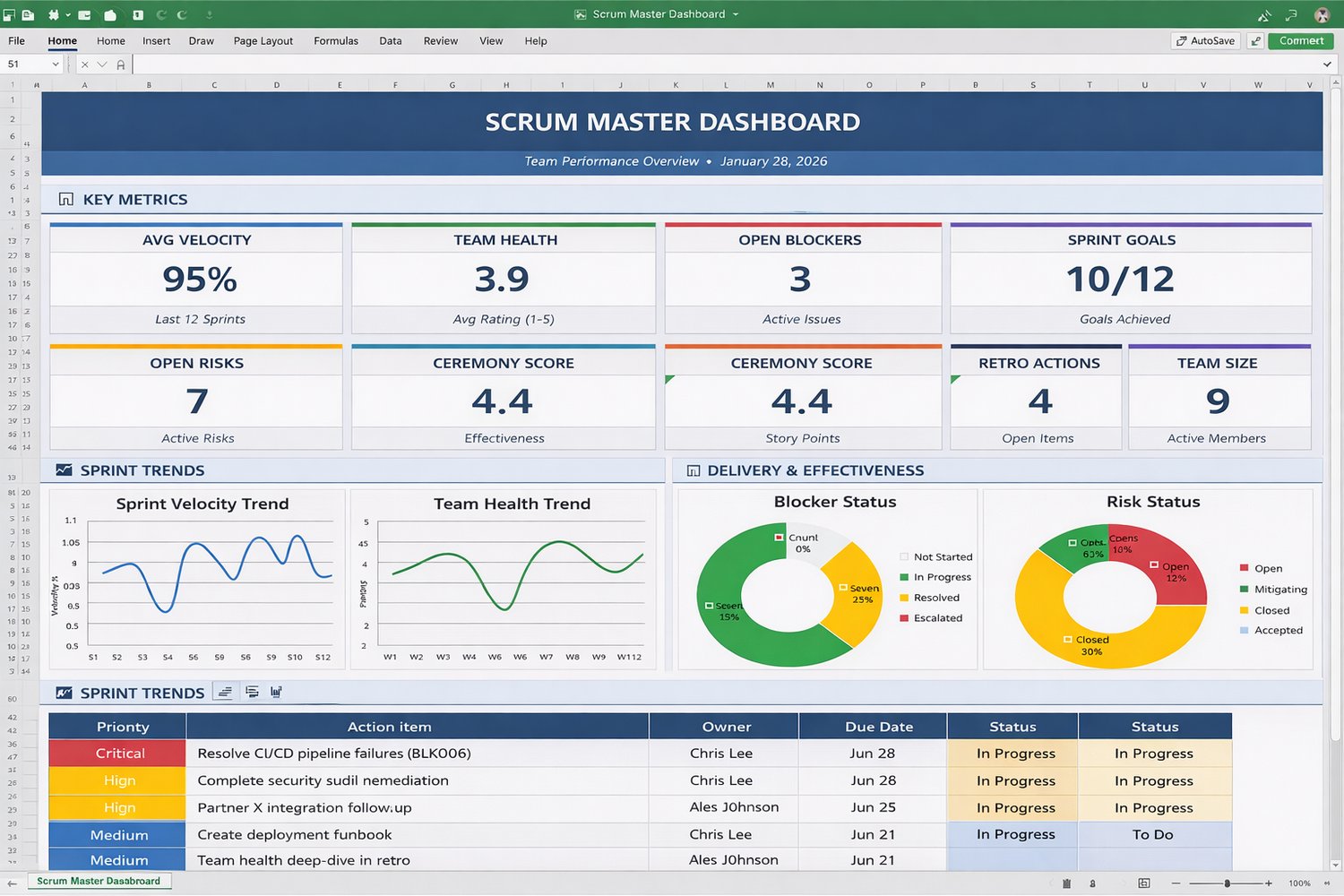This screenshot has height=896, width=1344.
Task: Open the Undo icon in the title bar
Action: coord(162,14)
